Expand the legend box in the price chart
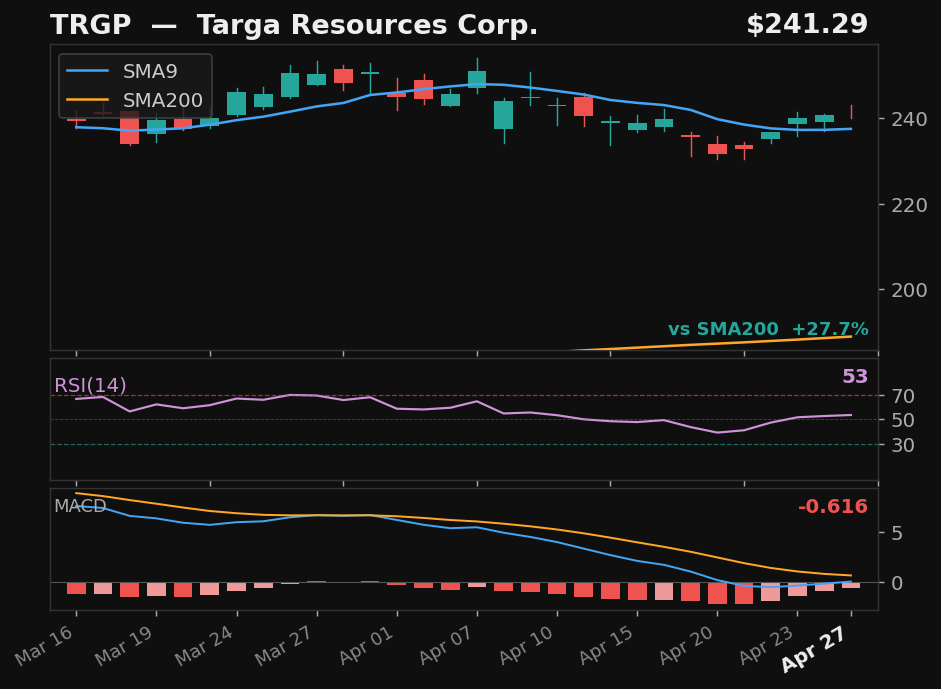This screenshot has height=689, width=941. (x=135, y=86)
